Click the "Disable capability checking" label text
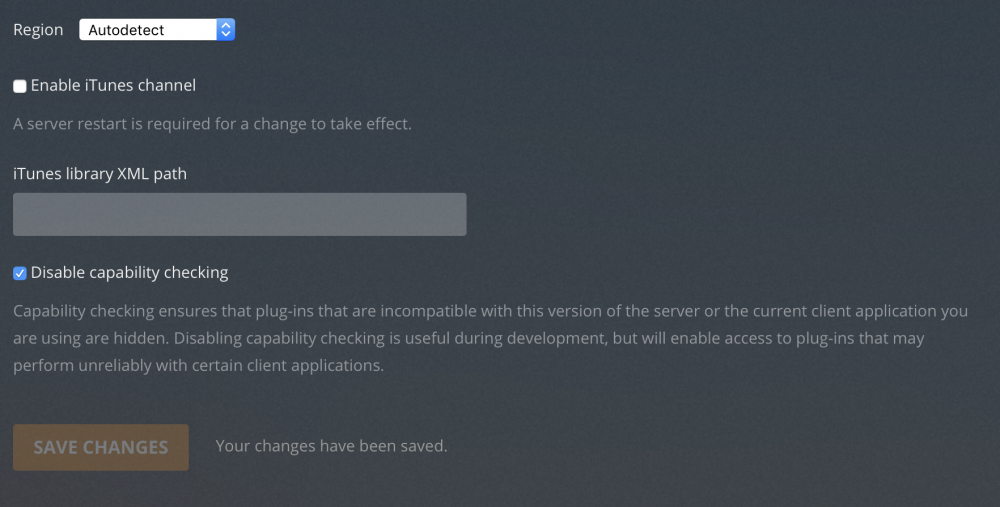Image resolution: width=1000 pixels, height=507 pixels. 129,272
